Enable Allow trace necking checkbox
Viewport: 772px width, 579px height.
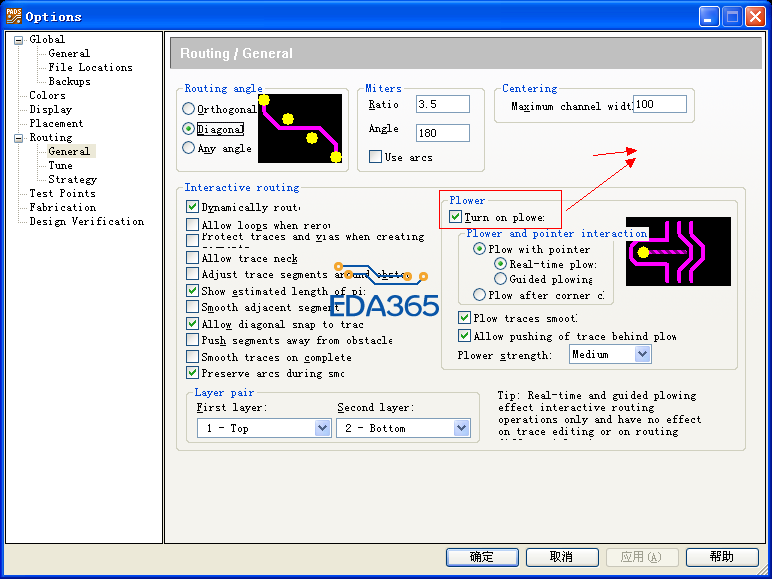[x=193, y=258]
